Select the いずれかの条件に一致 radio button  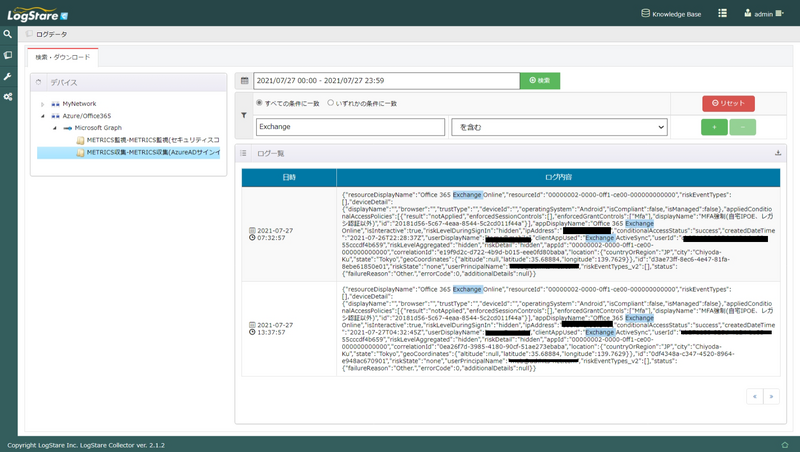click(331, 103)
